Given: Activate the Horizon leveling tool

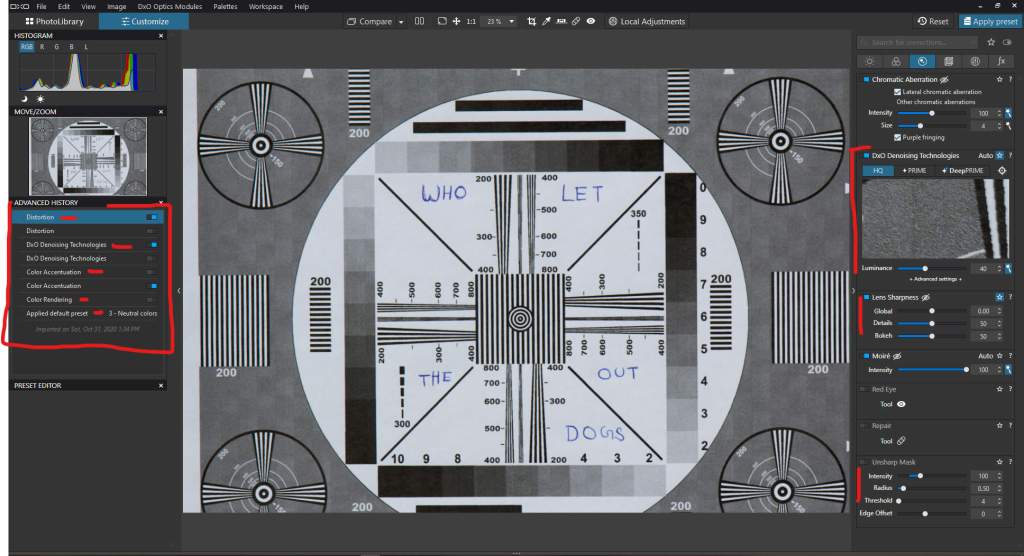Looking at the screenshot, I should point(562,21).
